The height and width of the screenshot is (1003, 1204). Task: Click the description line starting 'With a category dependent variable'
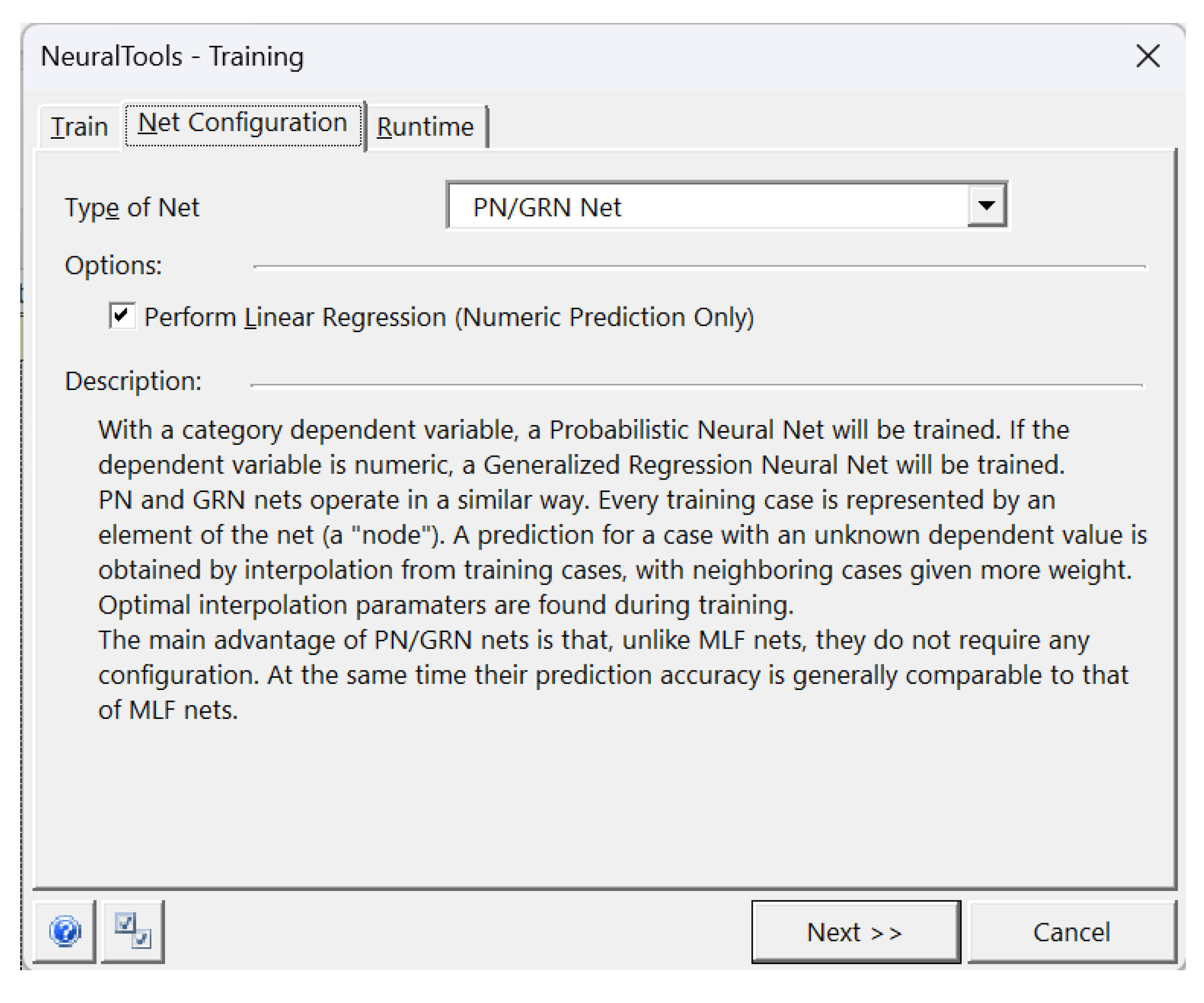click(x=583, y=430)
